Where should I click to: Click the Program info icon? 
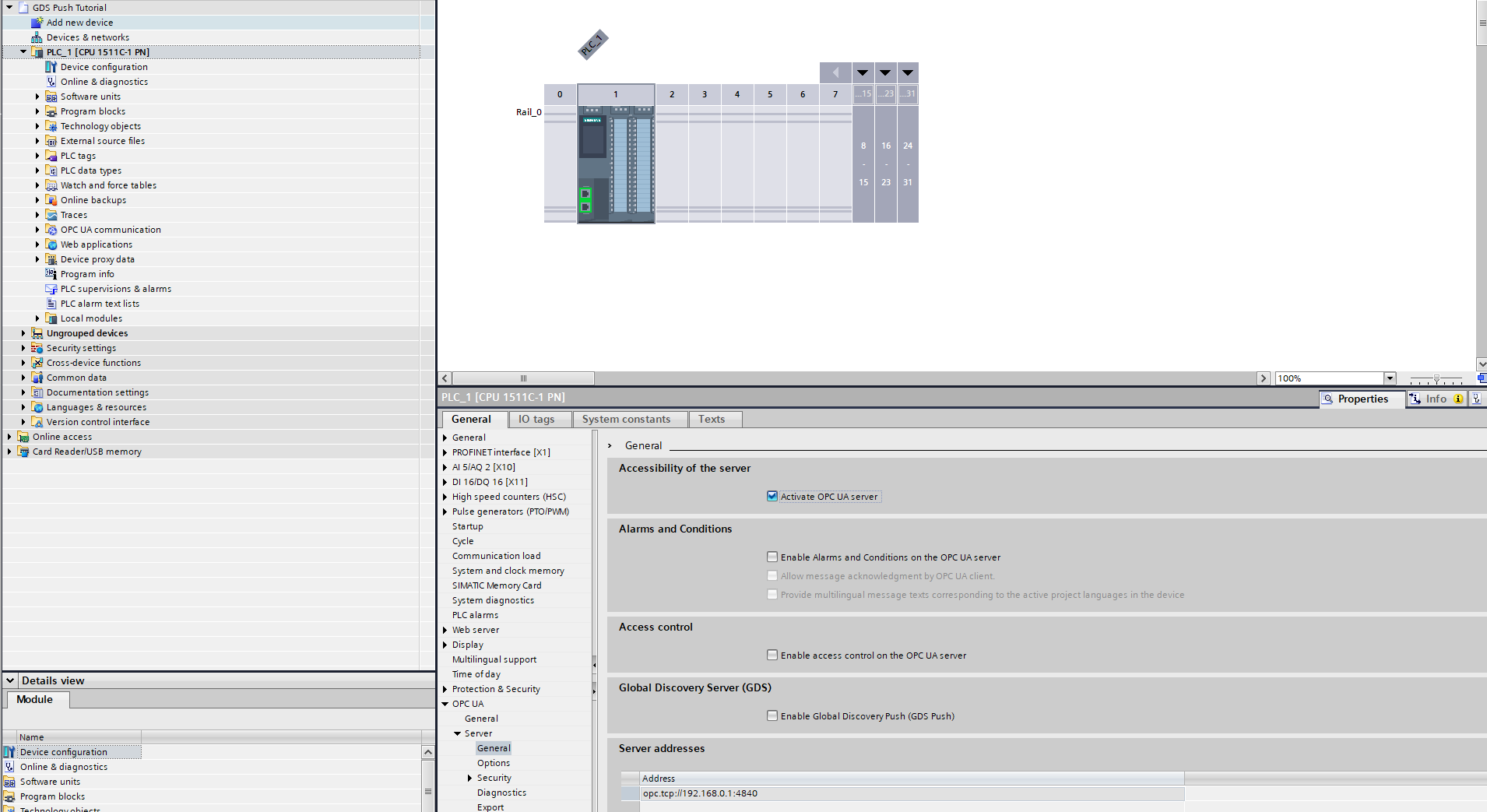(x=51, y=274)
